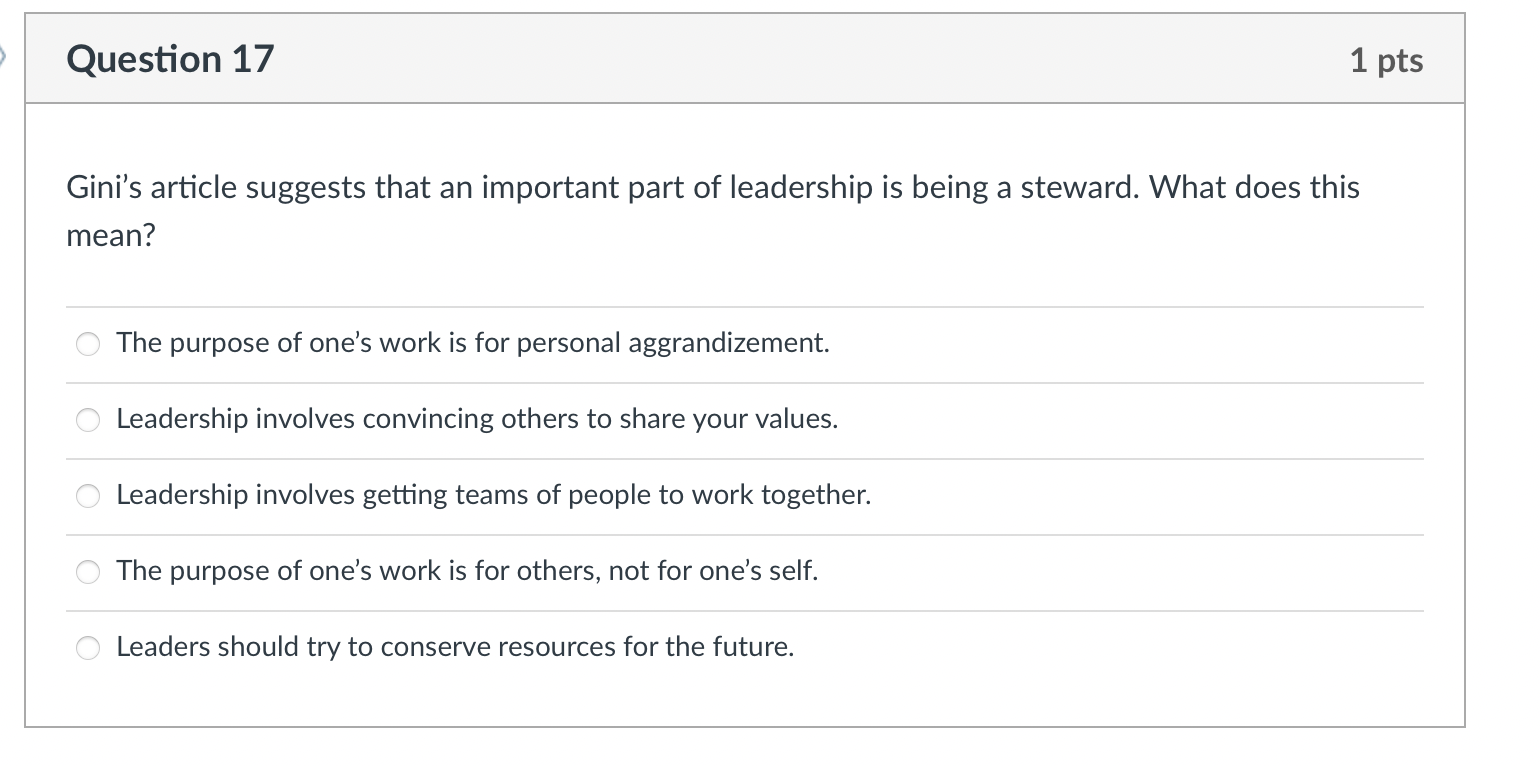This screenshot has height=766, width=1540.
Task: Pick radio for getting teams to work together
Action: tap(89, 497)
